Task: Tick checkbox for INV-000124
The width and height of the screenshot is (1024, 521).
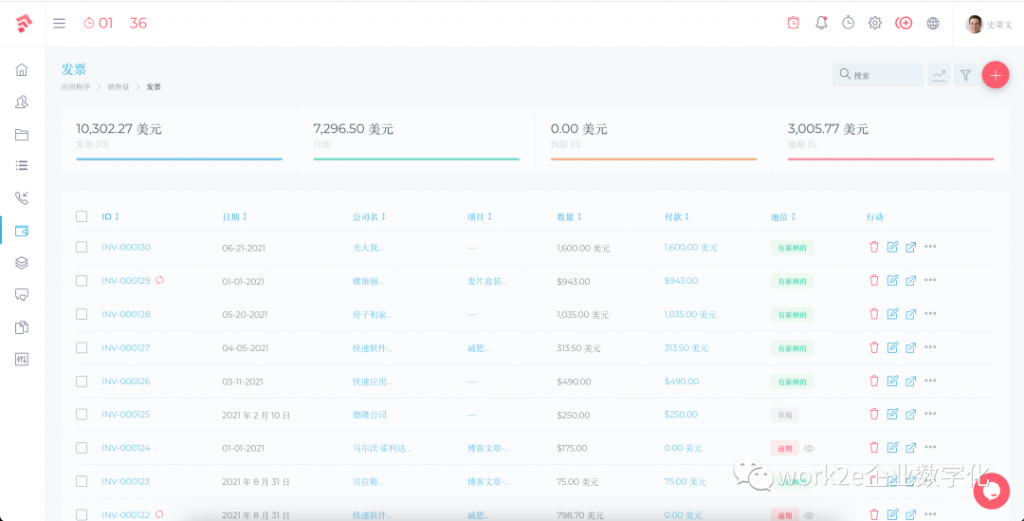Action: pyautogui.click(x=82, y=447)
